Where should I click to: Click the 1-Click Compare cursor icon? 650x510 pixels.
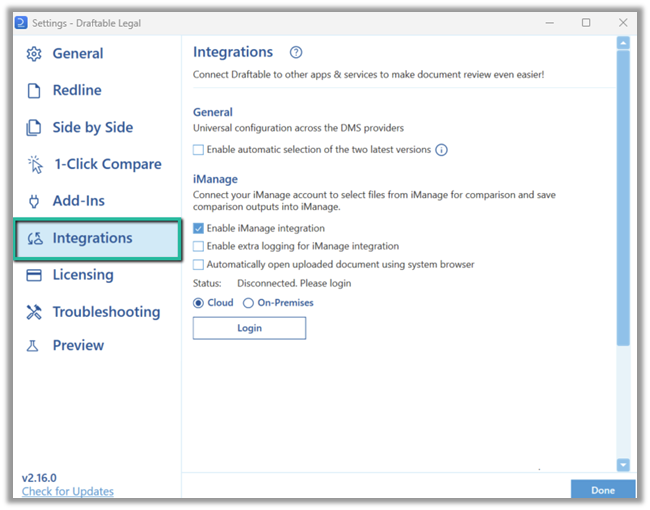pos(35,165)
